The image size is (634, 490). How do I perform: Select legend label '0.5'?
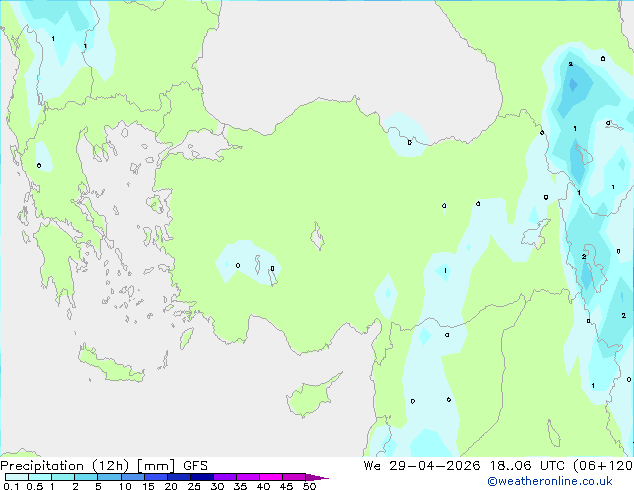[x=35, y=486]
